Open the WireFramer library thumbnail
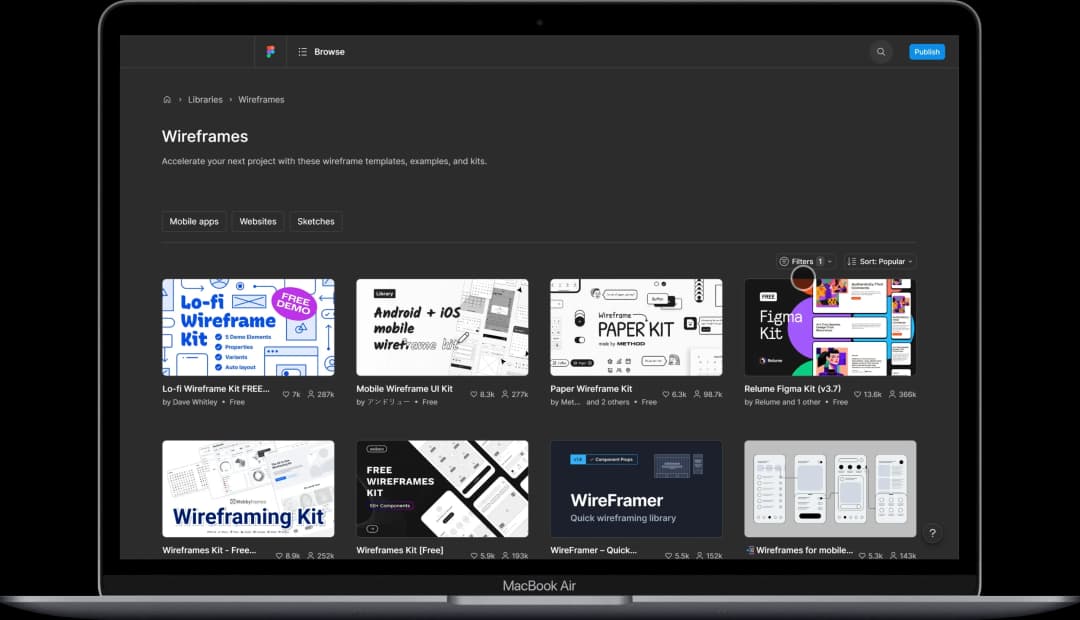Screen dimensions: 1080x620 pos(636,488)
